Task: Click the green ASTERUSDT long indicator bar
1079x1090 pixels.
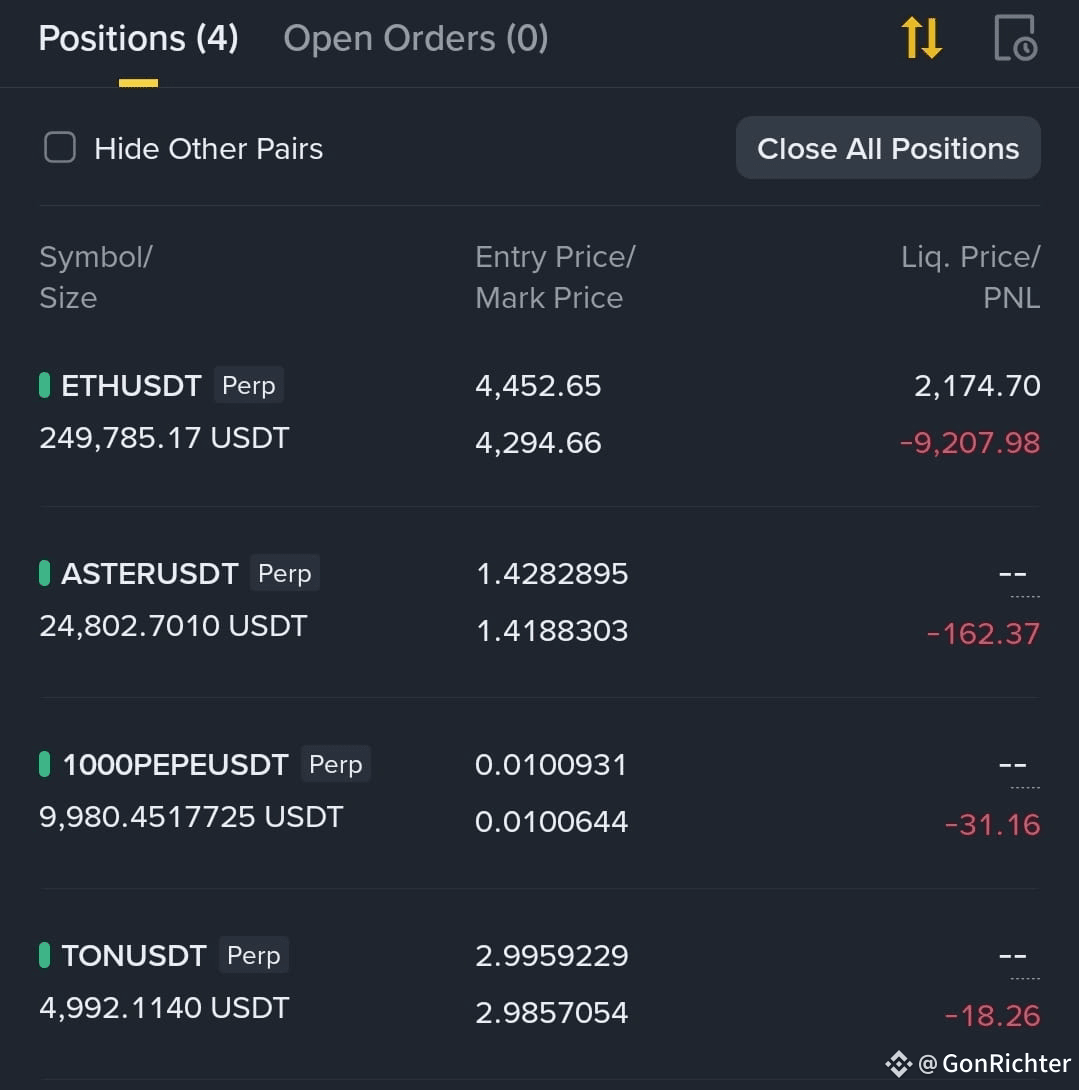Action: click(44, 574)
